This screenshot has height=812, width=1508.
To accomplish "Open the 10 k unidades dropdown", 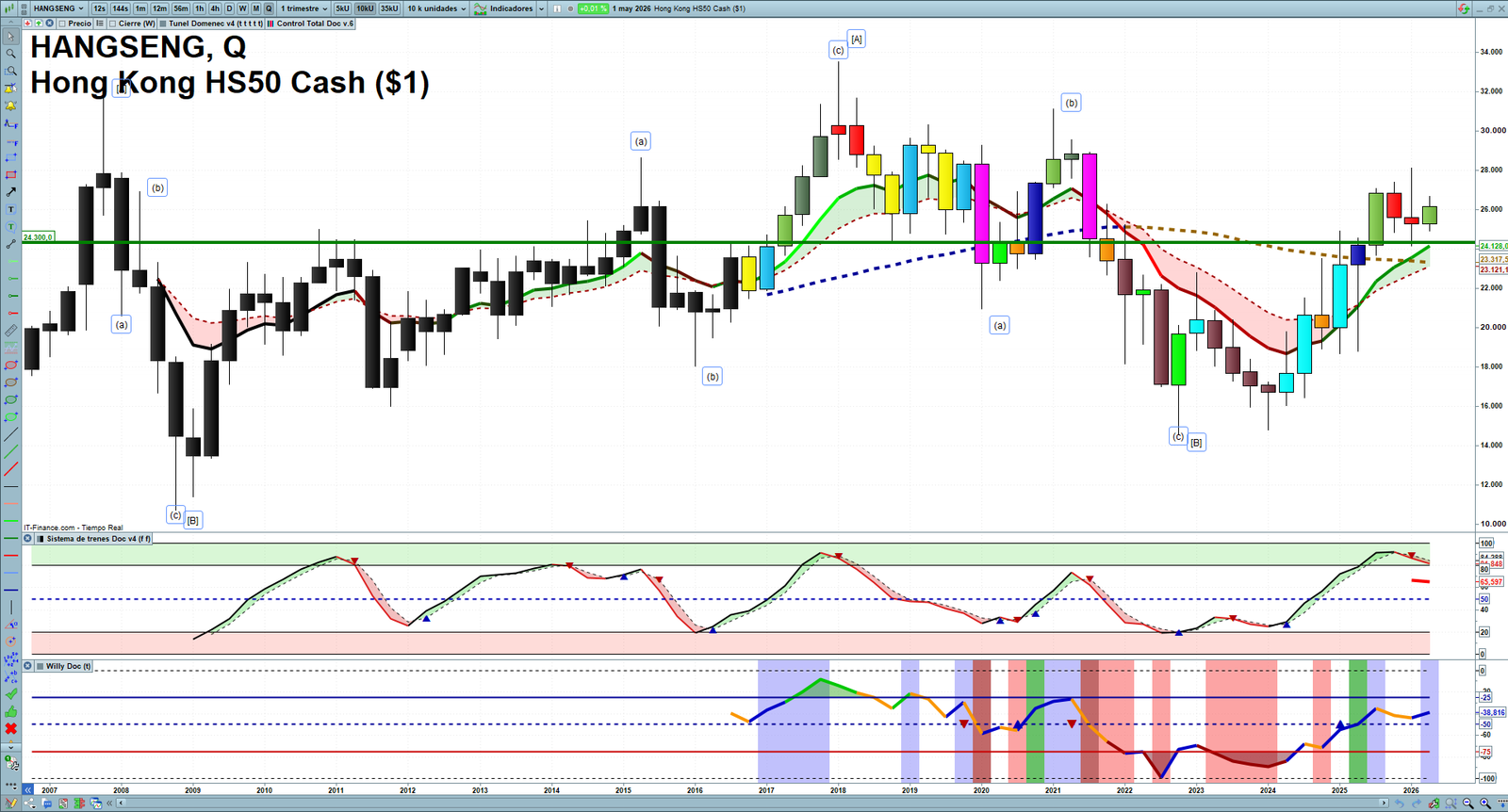I will click(x=436, y=8).
